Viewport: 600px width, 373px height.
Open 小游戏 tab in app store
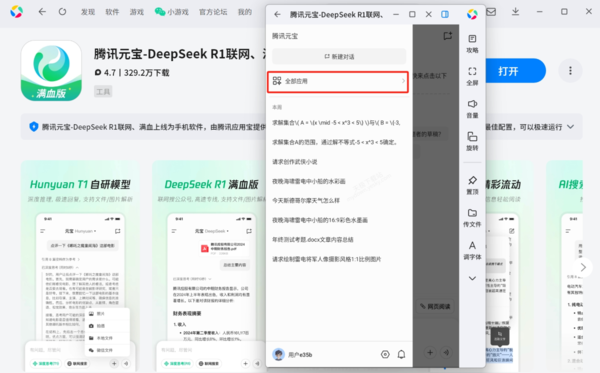click(171, 12)
